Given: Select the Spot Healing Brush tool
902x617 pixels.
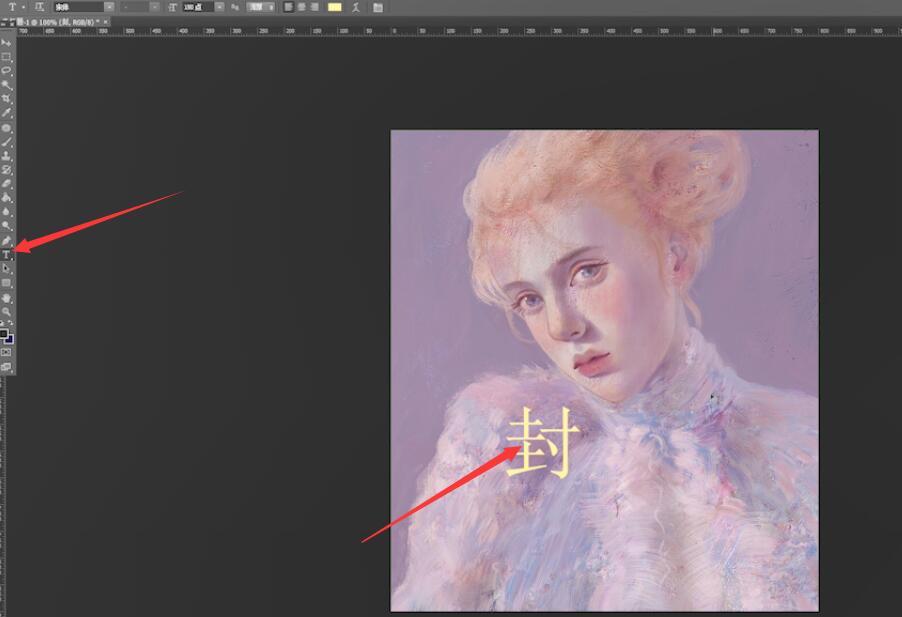Looking at the screenshot, I should (6, 128).
